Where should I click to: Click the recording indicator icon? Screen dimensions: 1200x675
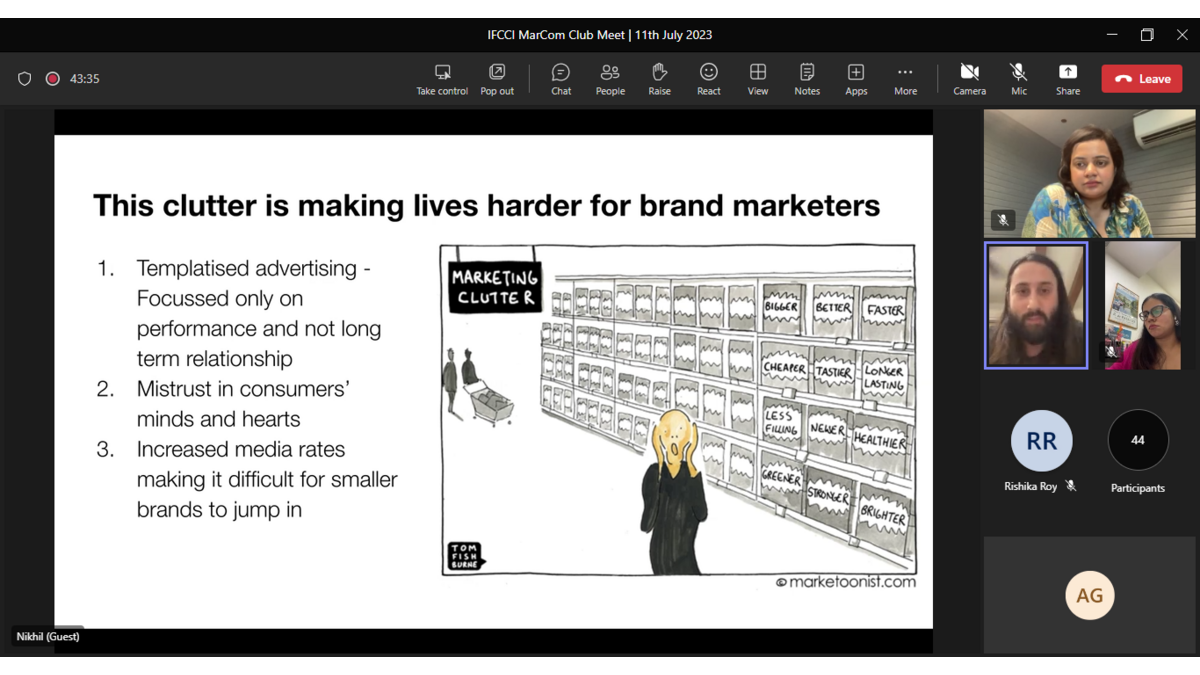53,79
